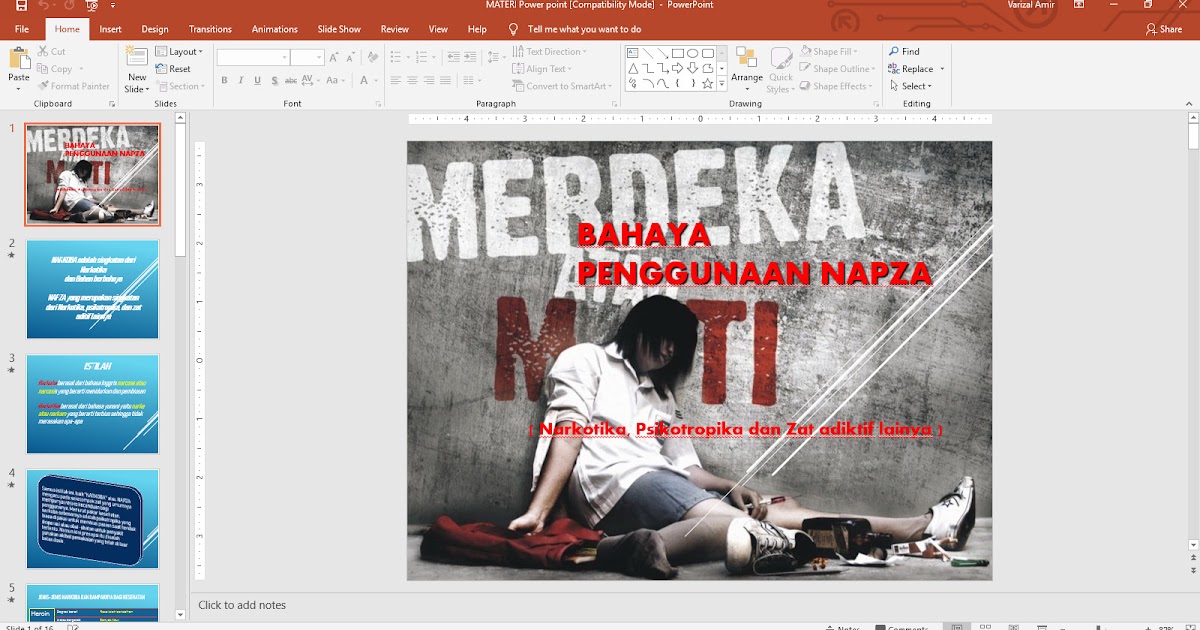Click Find magnifier in Editing group
The width and height of the screenshot is (1200, 630).
tap(904, 51)
